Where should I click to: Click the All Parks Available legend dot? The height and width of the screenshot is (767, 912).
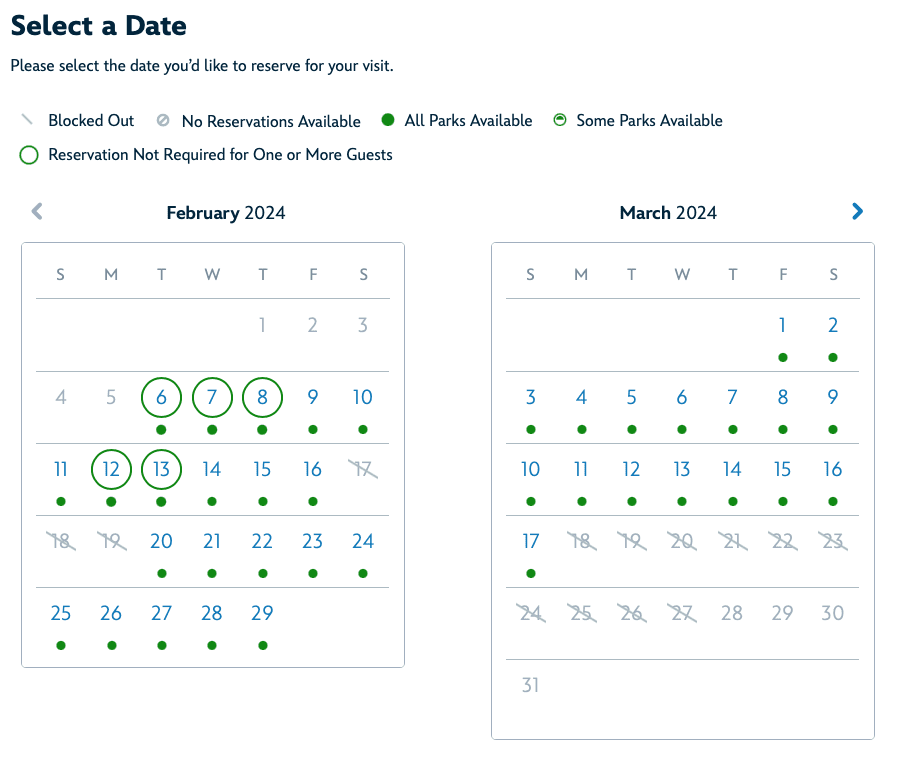pos(388,120)
